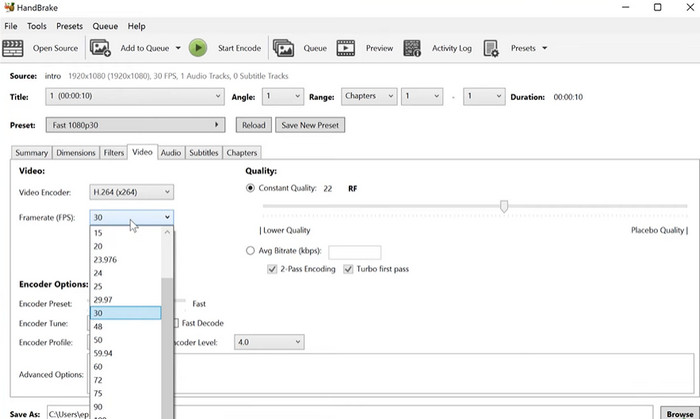Click the green Start Encode play icon
This screenshot has width=700, height=419.
[x=198, y=48]
